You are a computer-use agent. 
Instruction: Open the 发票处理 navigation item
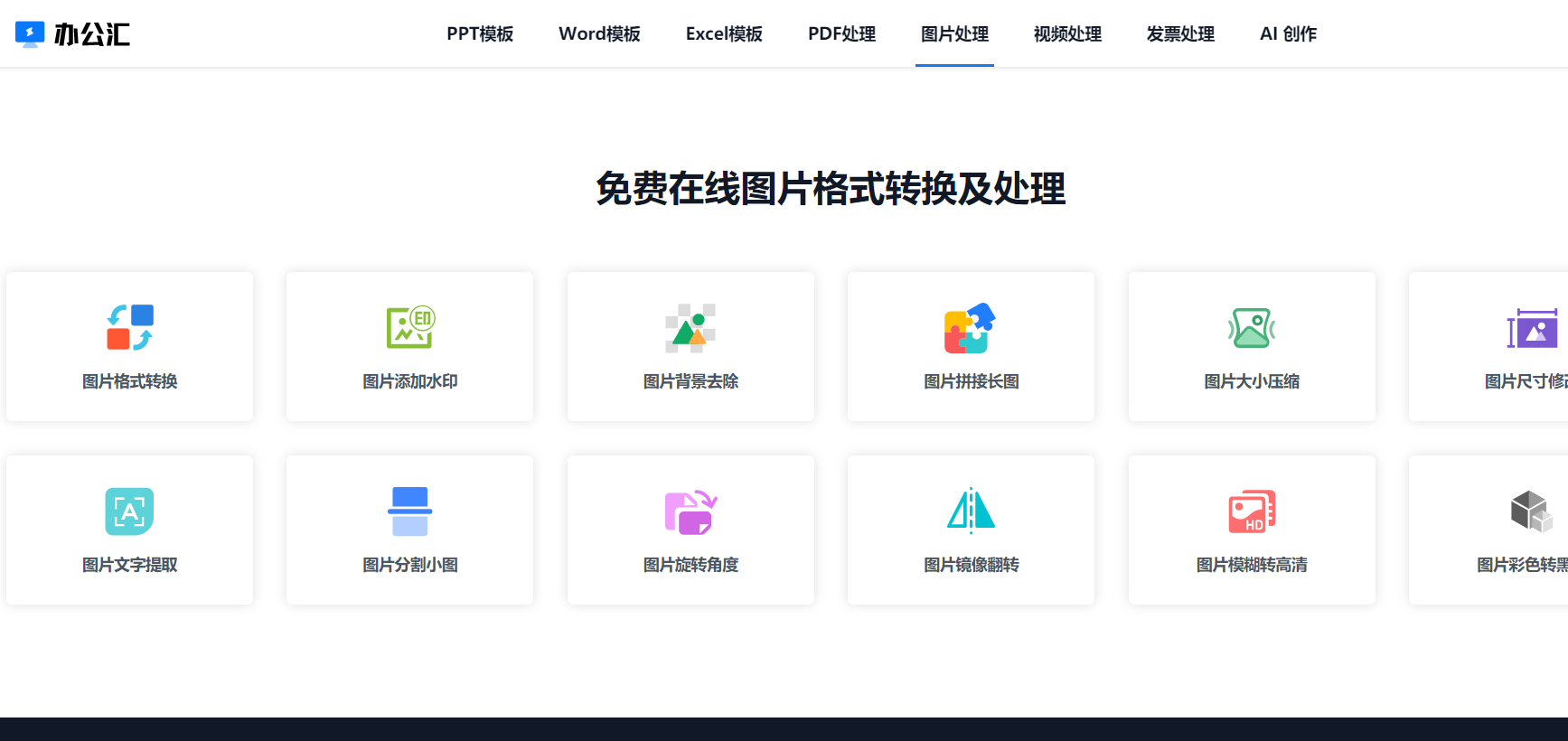(x=1180, y=34)
